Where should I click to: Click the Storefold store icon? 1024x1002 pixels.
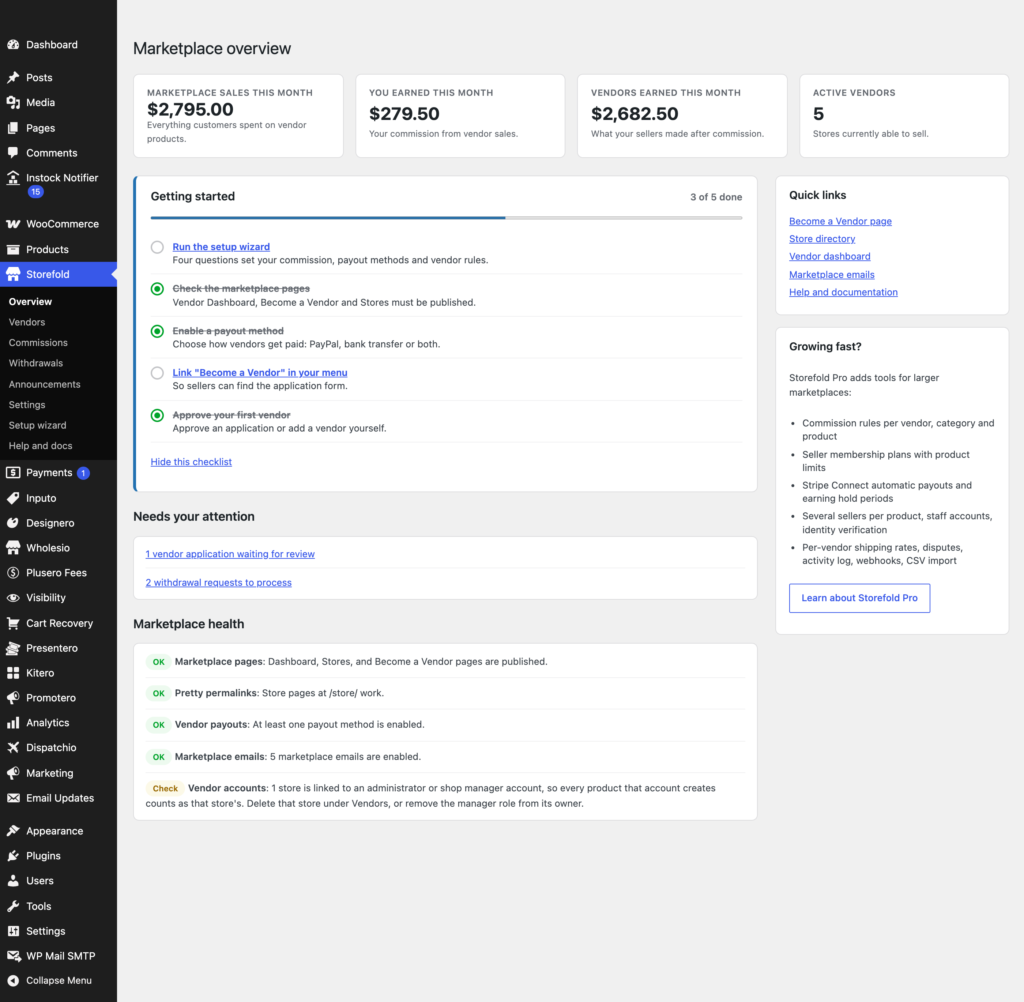tap(13, 274)
